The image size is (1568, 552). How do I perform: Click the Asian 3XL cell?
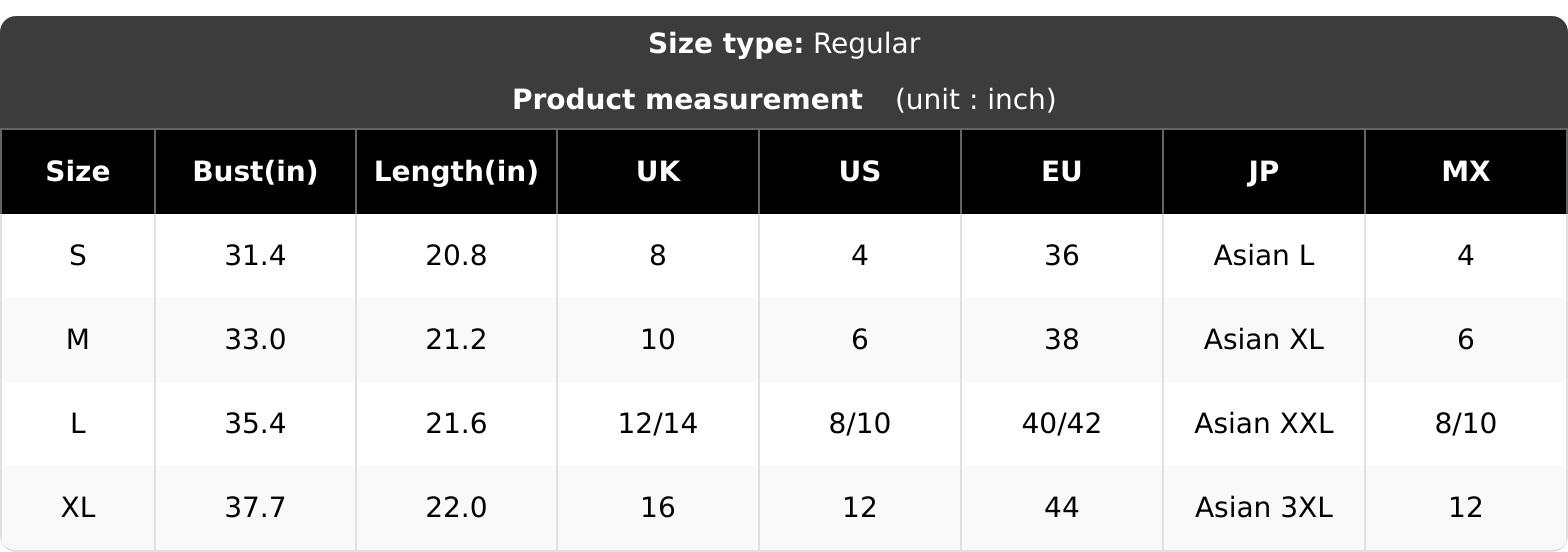click(x=1264, y=508)
